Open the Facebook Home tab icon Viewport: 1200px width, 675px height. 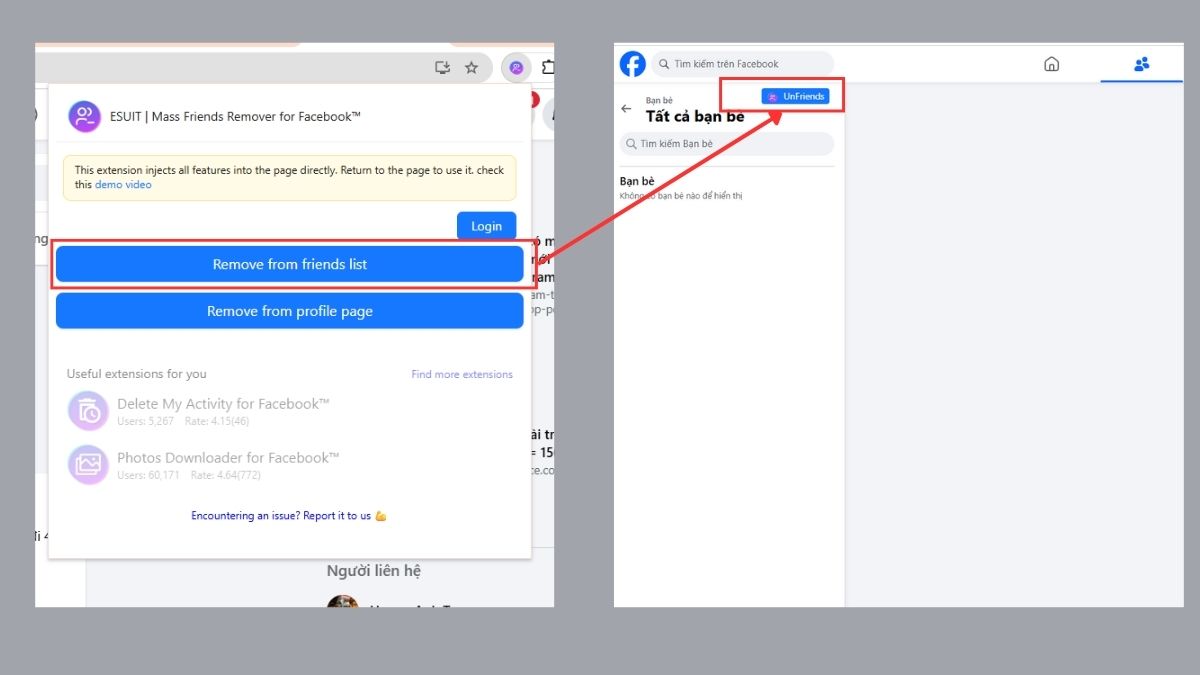[x=1051, y=64]
